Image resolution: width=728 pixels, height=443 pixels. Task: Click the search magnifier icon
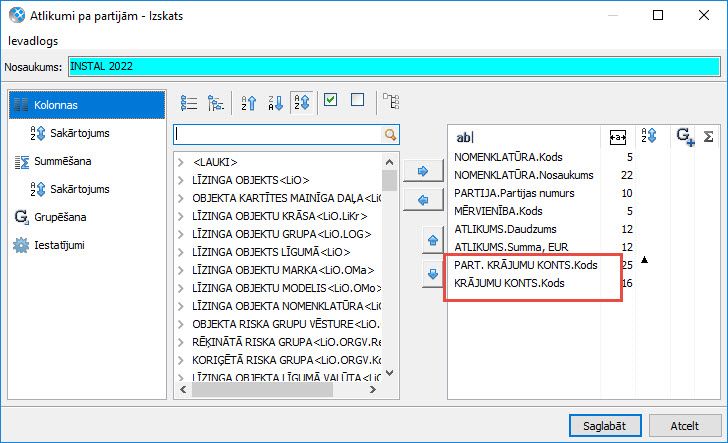click(390, 135)
